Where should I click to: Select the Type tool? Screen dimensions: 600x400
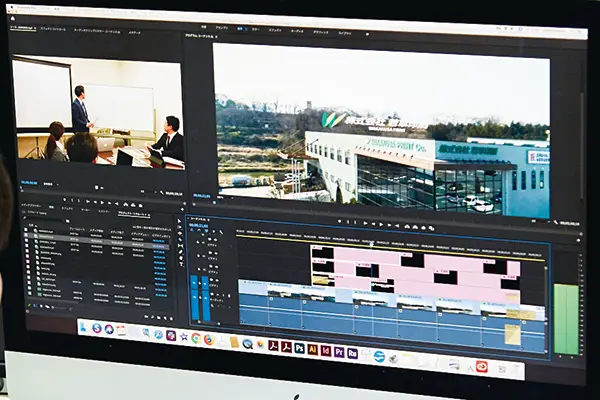(x=181, y=264)
